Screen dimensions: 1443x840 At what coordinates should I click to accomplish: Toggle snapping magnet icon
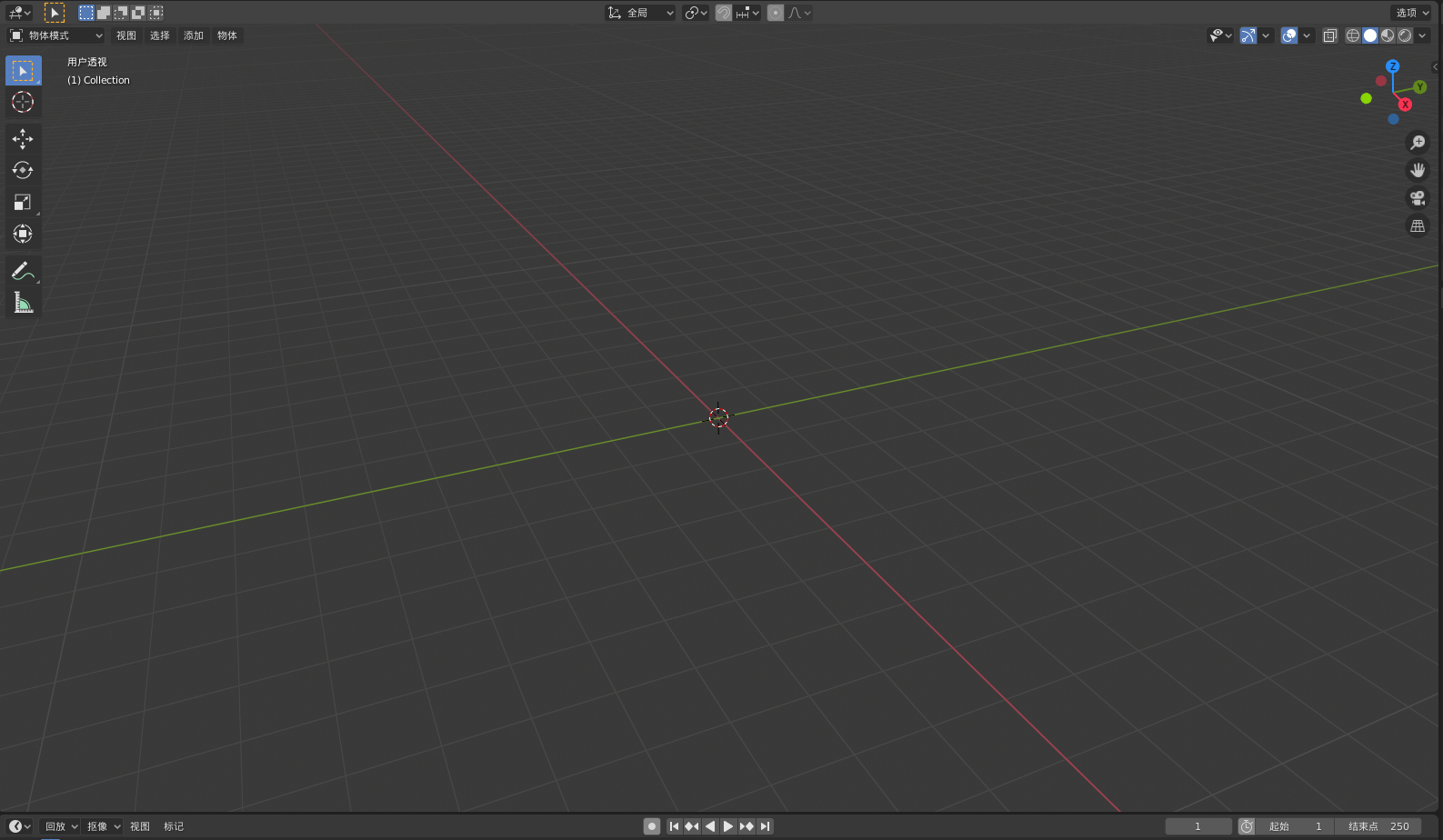pos(724,13)
